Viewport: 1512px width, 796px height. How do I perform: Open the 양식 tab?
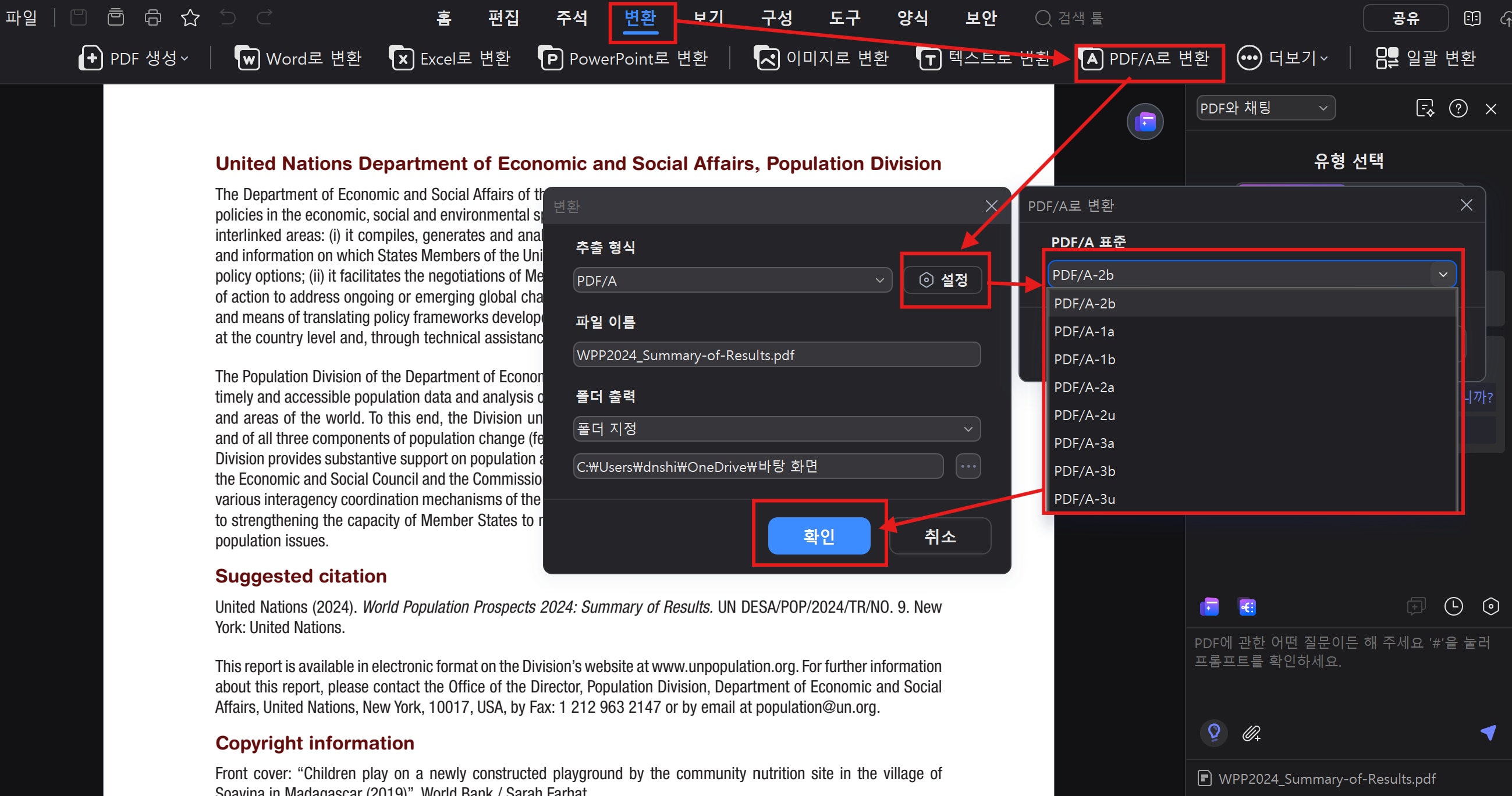(x=913, y=18)
